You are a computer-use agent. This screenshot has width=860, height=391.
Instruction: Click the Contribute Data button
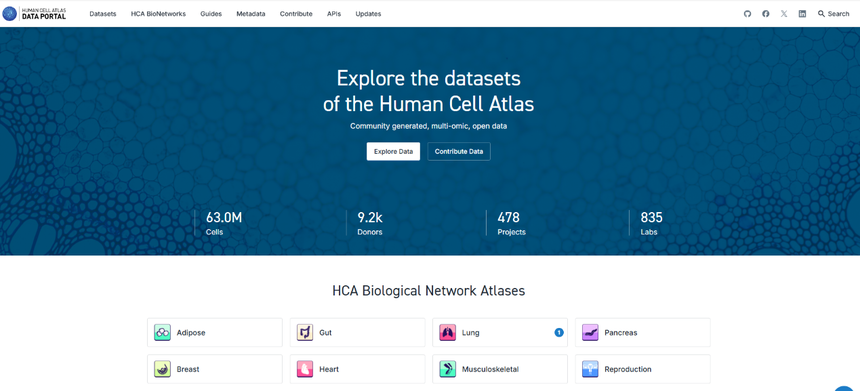click(459, 151)
